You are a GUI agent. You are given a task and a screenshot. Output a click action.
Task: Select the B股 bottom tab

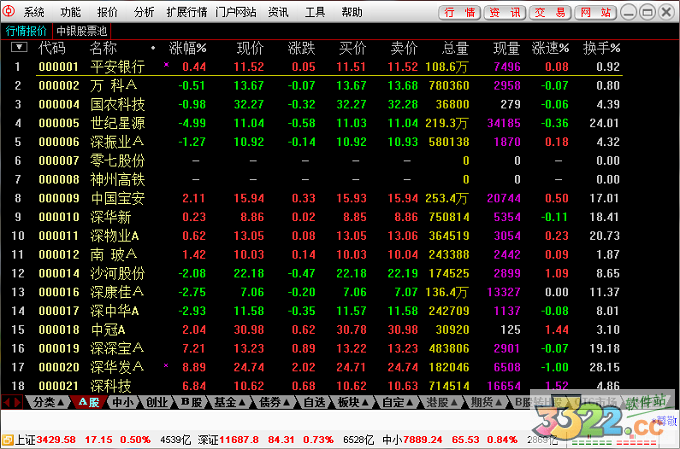191,403
